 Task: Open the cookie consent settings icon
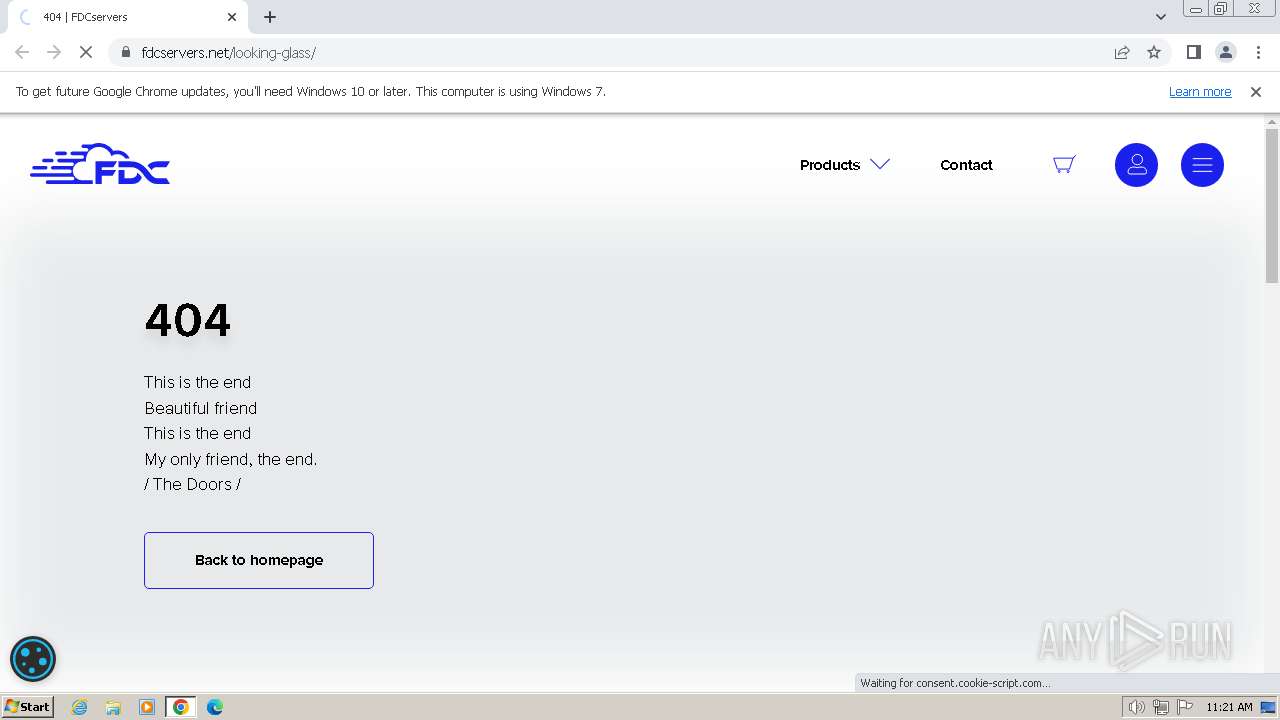point(33,659)
